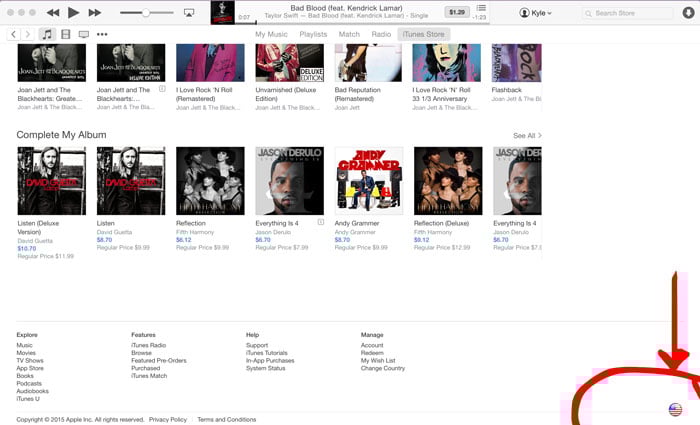The width and height of the screenshot is (700, 425).
Task: Open Account under Manage
Action: pos(372,345)
